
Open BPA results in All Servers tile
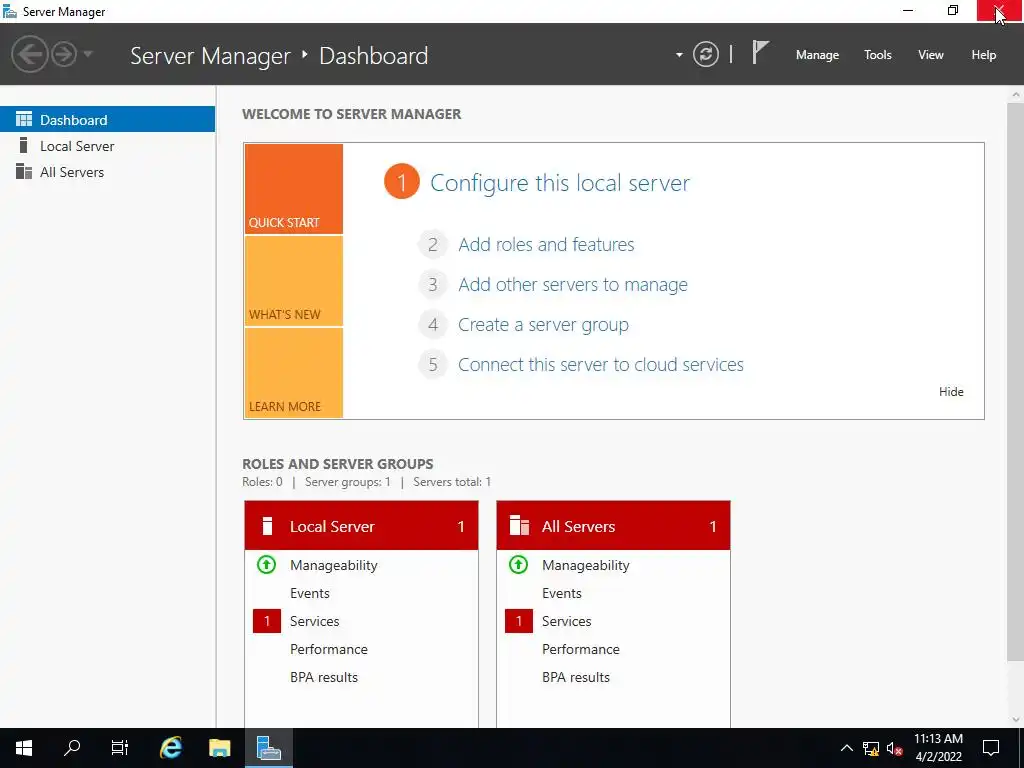(576, 677)
